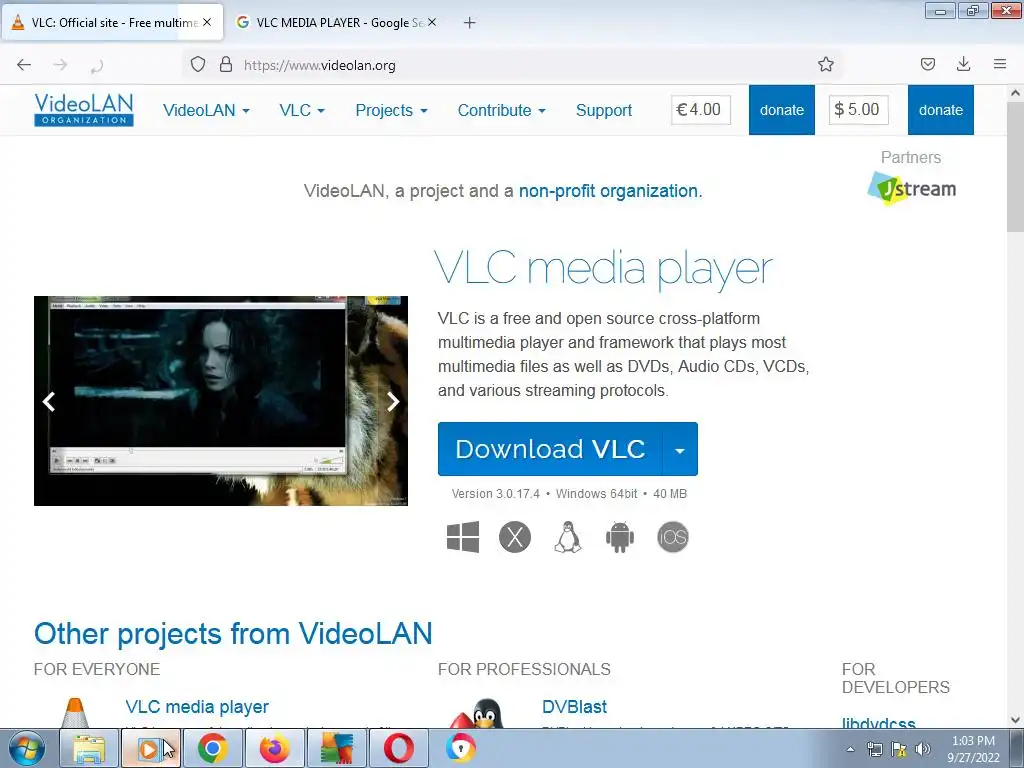Open Windows Explorer from the taskbar
Screen dimensions: 1024x768
pyautogui.click(x=89, y=748)
